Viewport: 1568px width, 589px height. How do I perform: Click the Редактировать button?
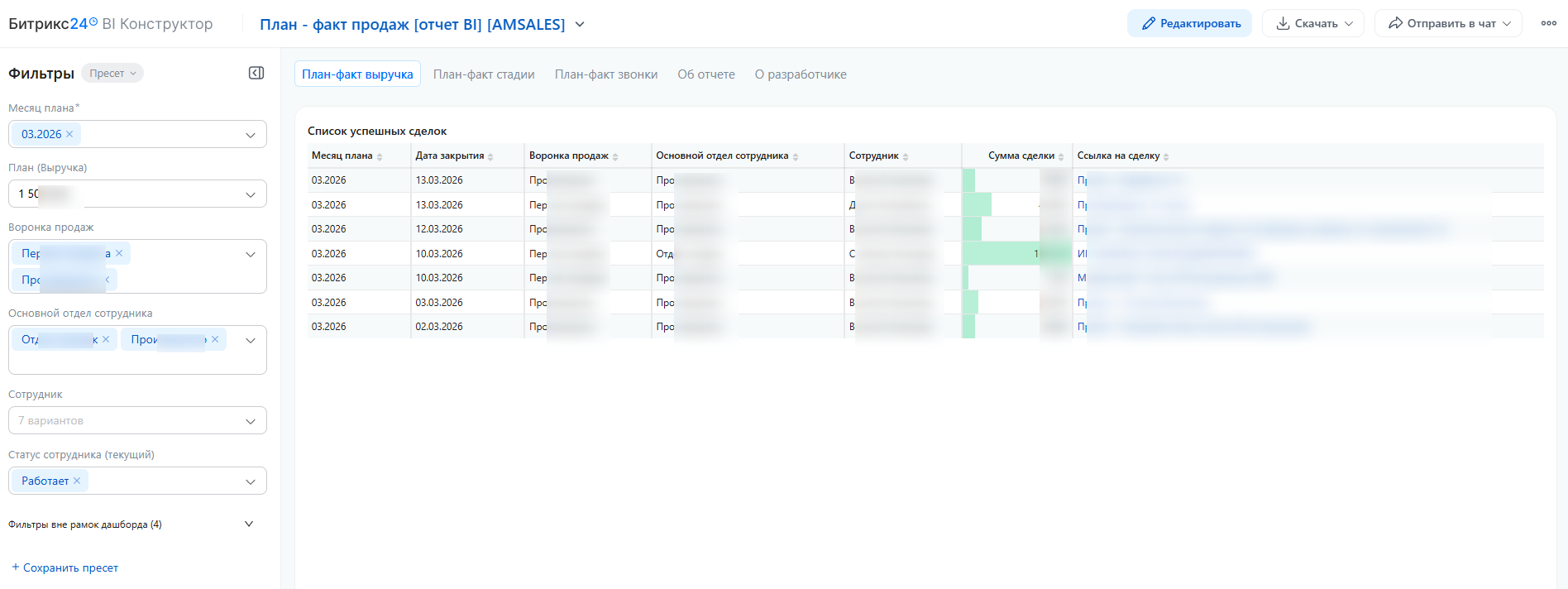point(1189,24)
